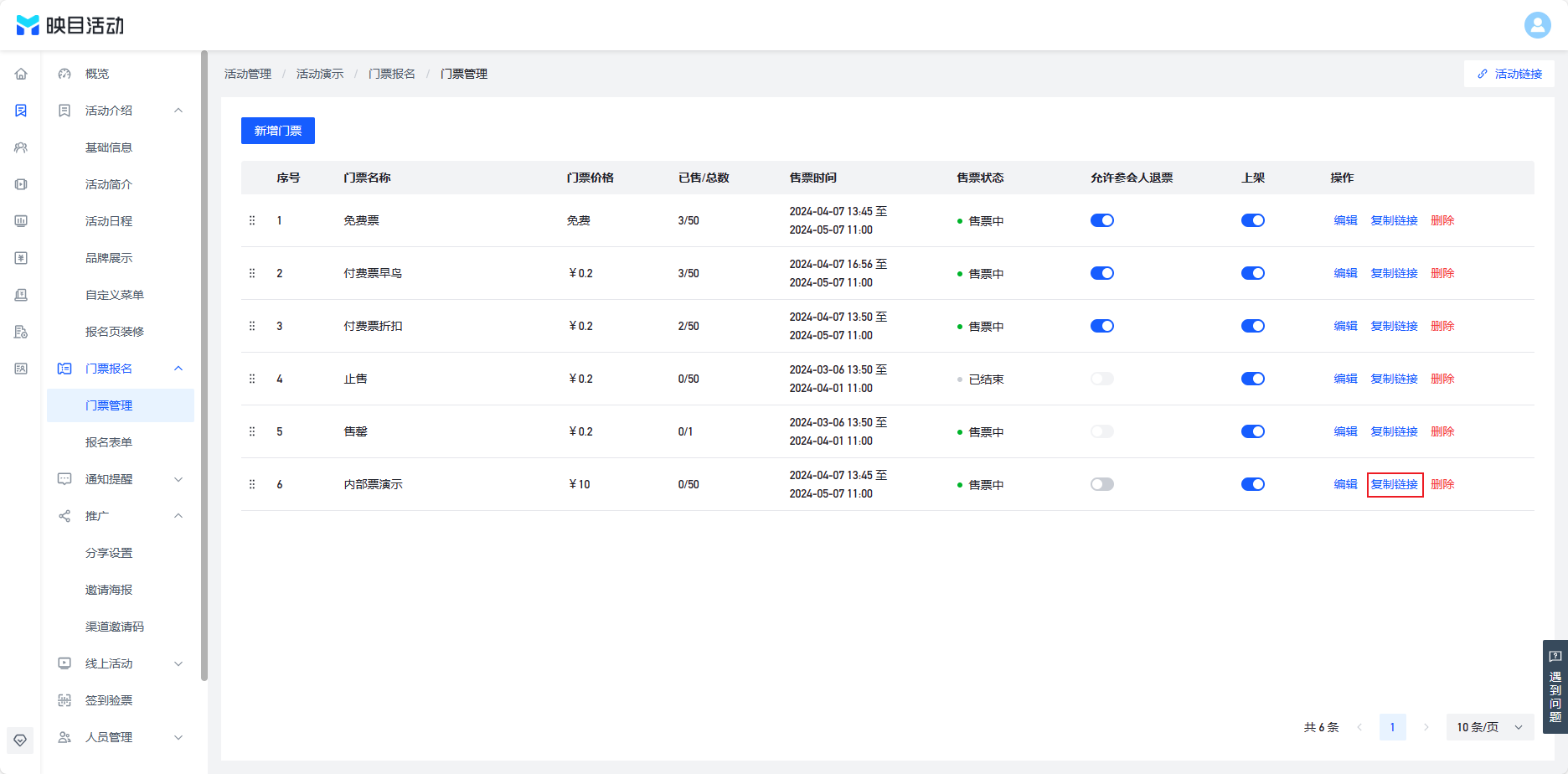
Task: Click the 签到验票 scan icon
Action: coord(64,700)
